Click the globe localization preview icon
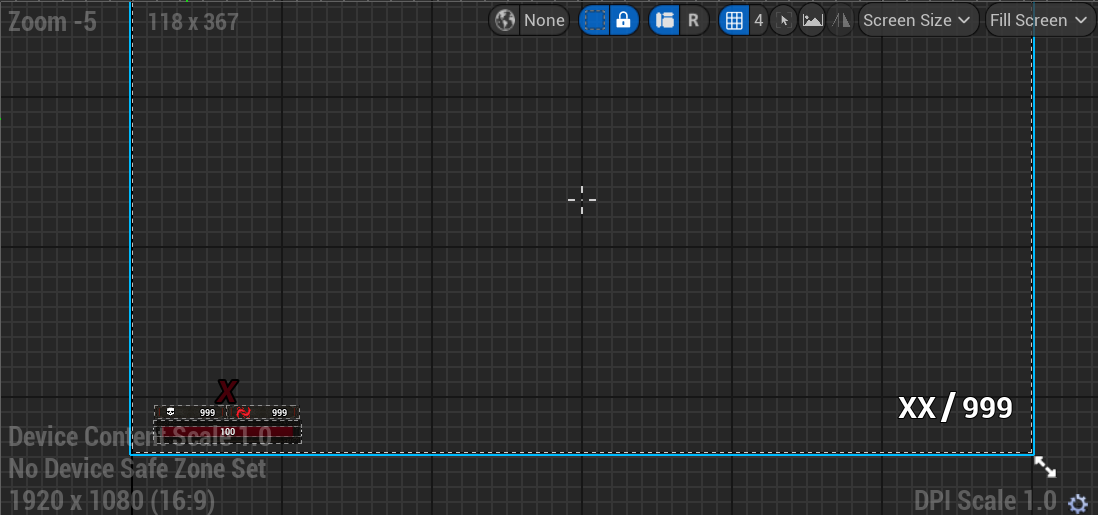 [x=505, y=20]
